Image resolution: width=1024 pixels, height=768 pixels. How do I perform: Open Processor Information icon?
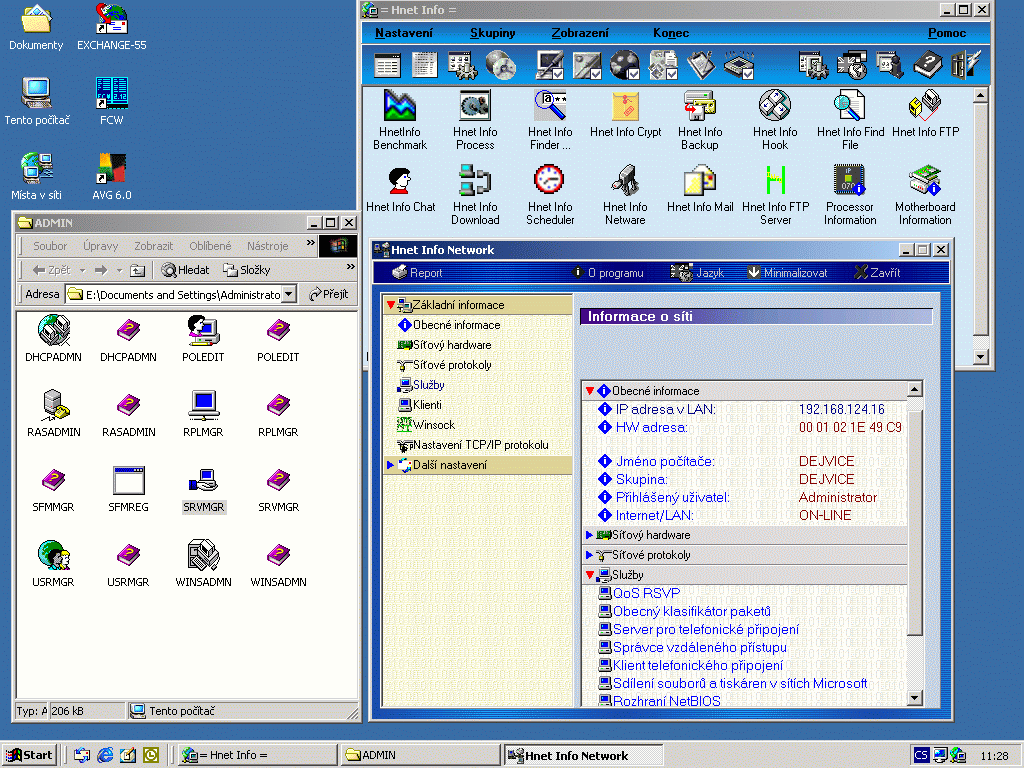(x=849, y=181)
